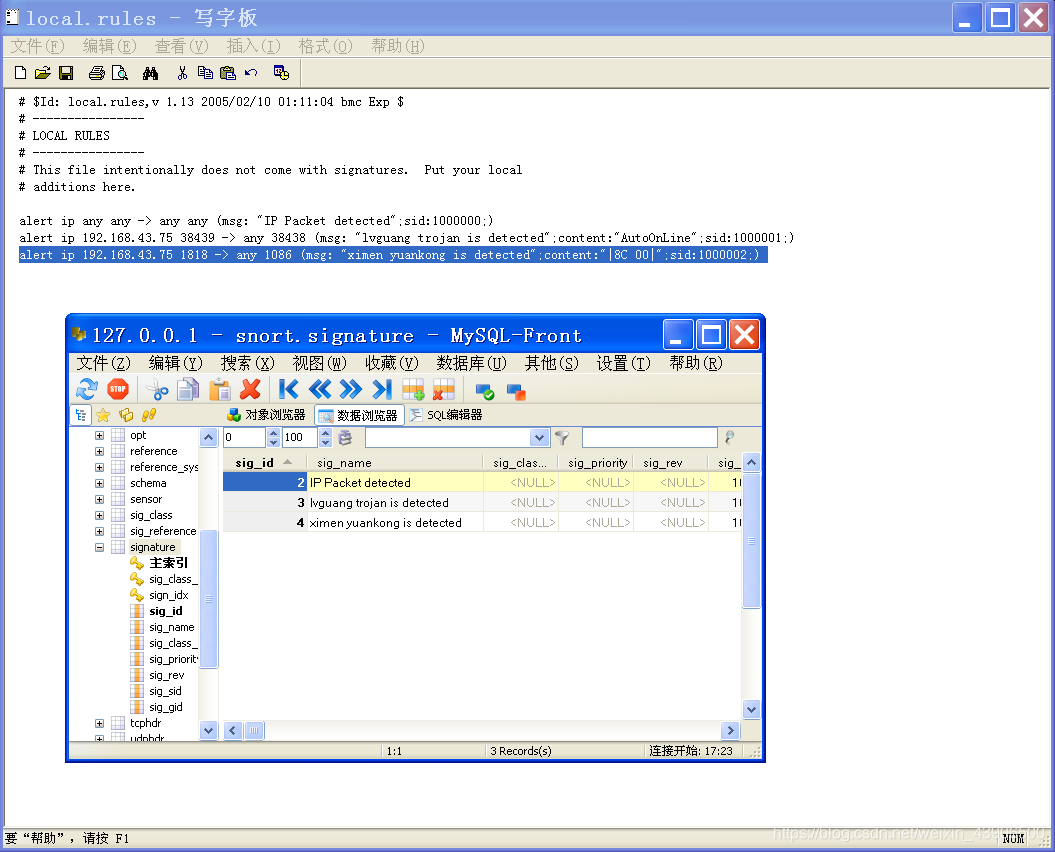Click Open file icon in WordPad toolbar
The width and height of the screenshot is (1055, 852).
(x=42, y=73)
